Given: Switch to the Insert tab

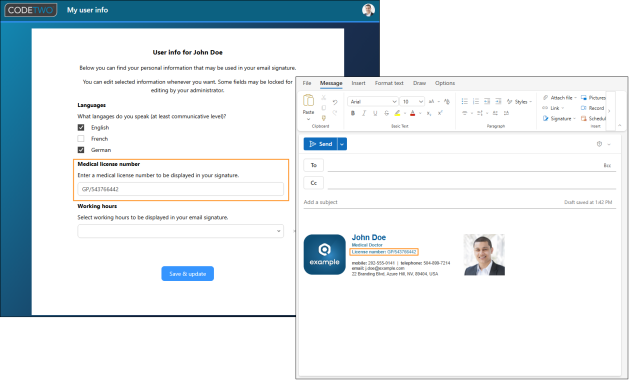Looking at the screenshot, I should point(358,83).
